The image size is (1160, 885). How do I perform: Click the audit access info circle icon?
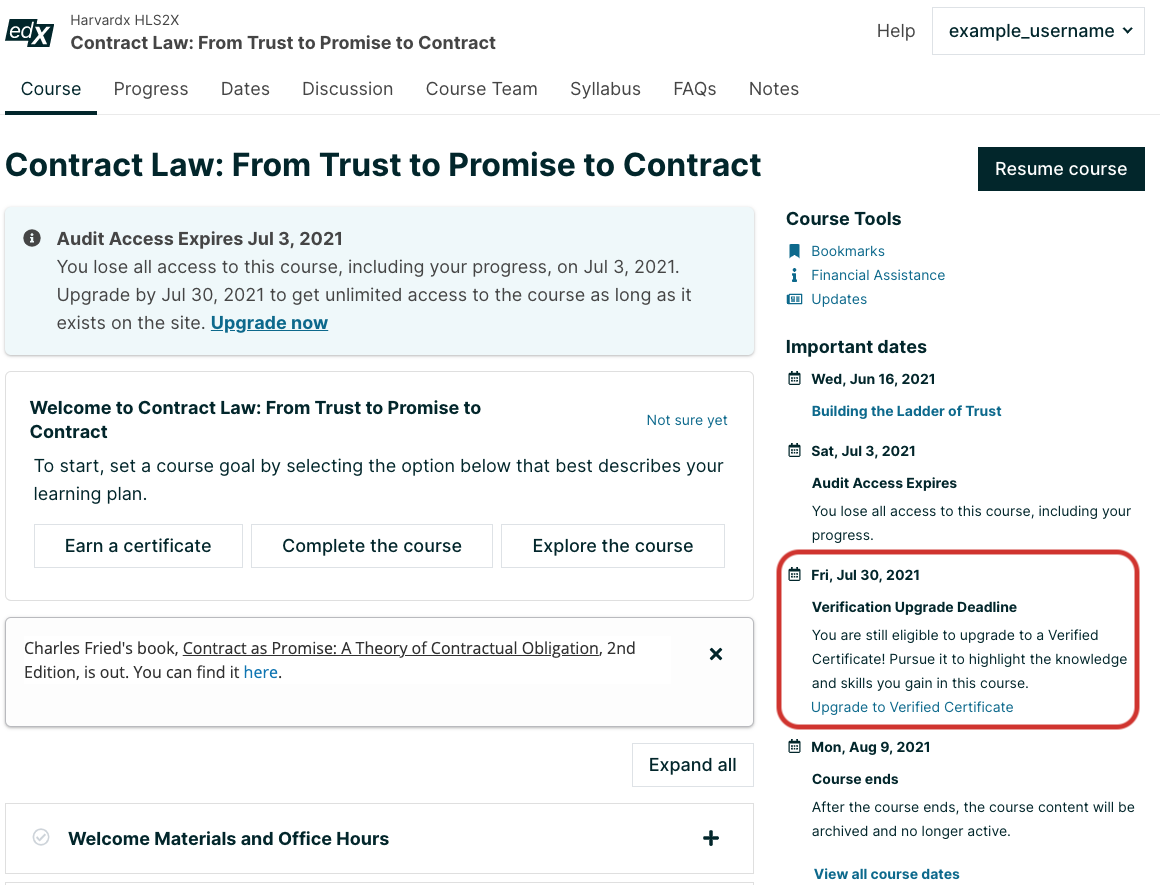(32, 238)
